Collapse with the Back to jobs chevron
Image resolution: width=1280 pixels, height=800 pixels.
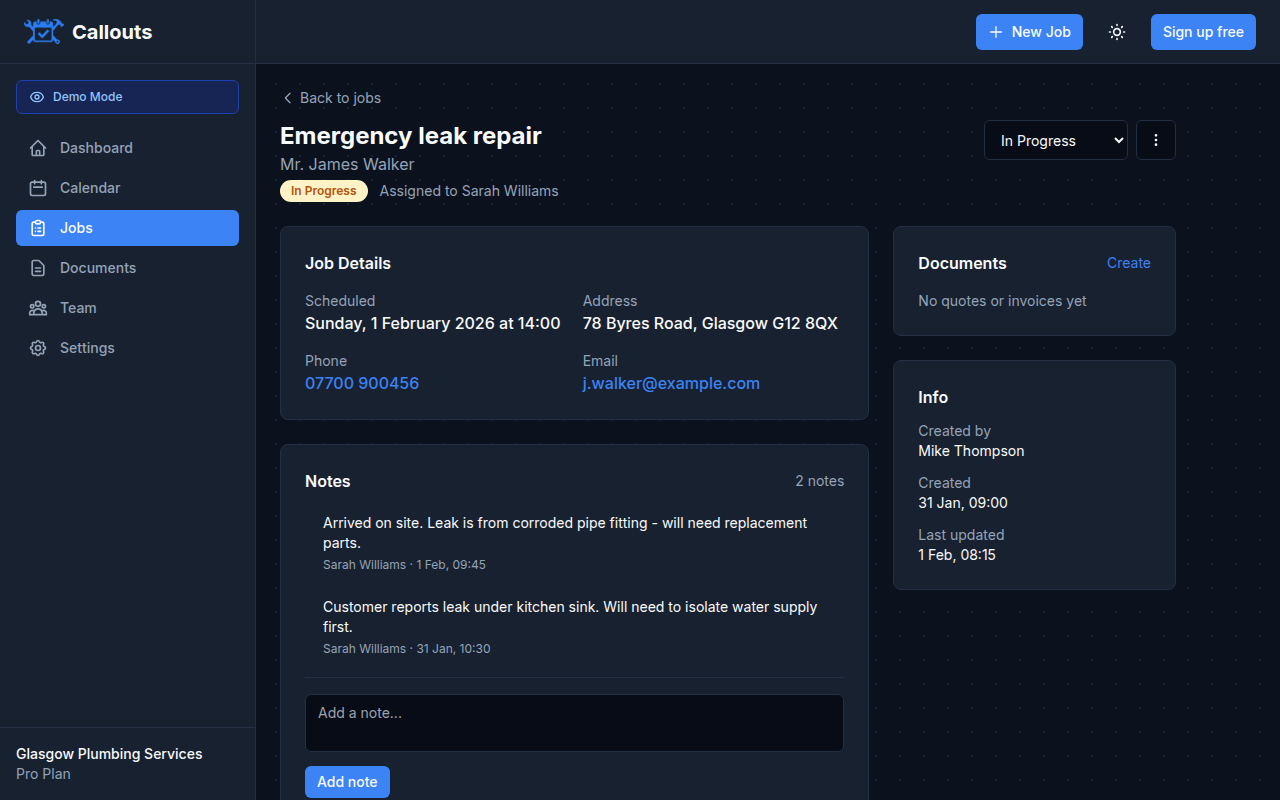tap(287, 98)
